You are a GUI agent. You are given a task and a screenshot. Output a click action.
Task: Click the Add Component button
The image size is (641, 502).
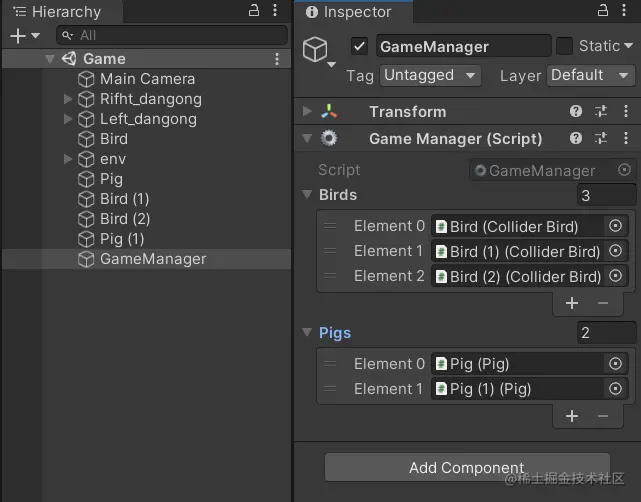(x=467, y=467)
